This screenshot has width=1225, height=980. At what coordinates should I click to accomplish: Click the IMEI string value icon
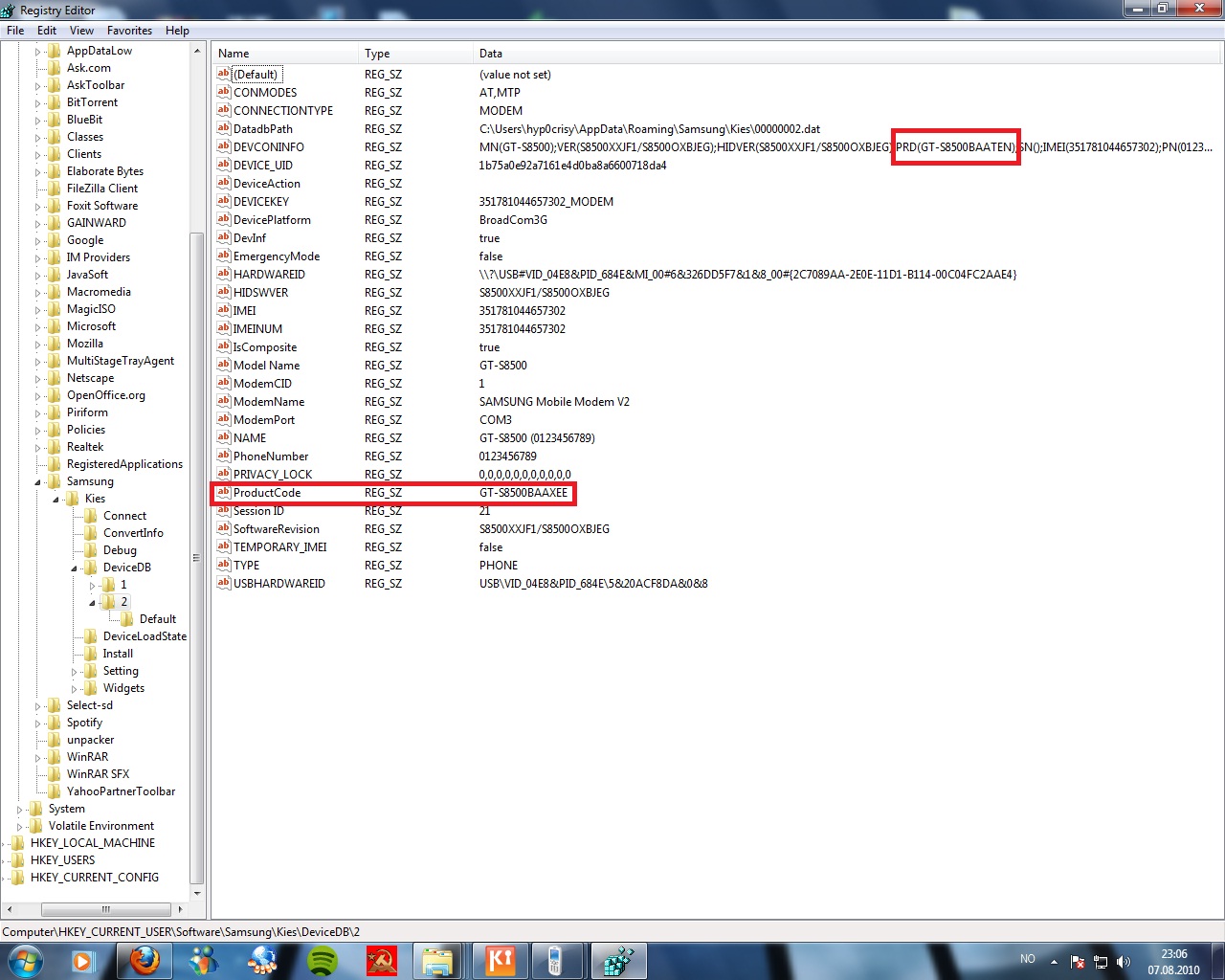pos(223,310)
